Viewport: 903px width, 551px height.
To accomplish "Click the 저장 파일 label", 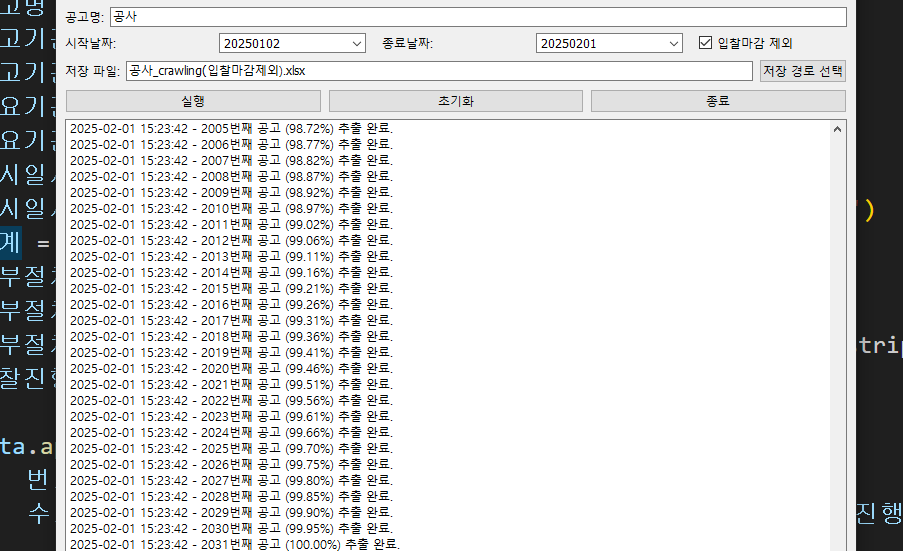I will click(x=92, y=71).
